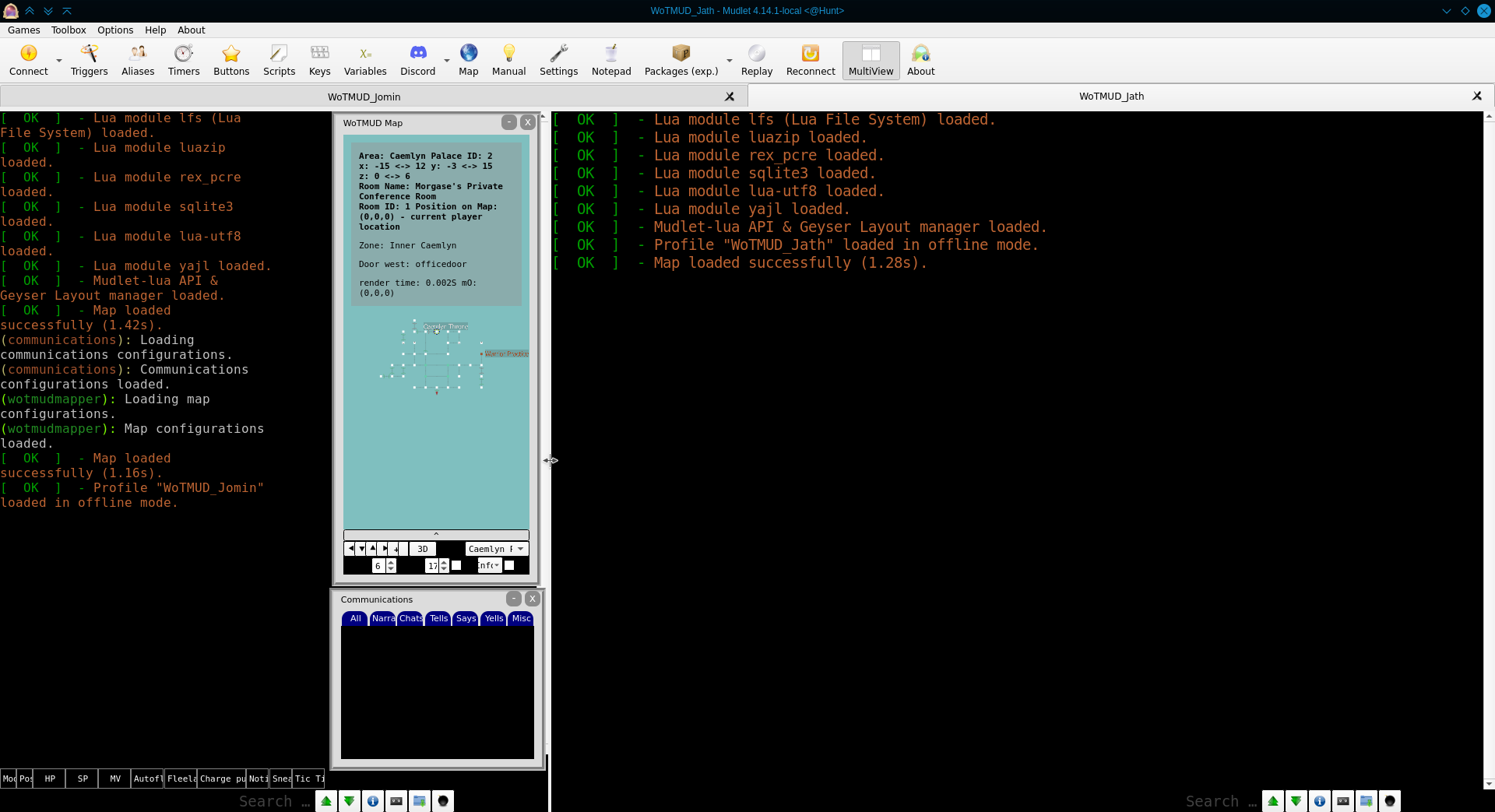Screen dimensions: 1495x812
Task: Show the Map via toolbar globe icon
Action: (468, 60)
